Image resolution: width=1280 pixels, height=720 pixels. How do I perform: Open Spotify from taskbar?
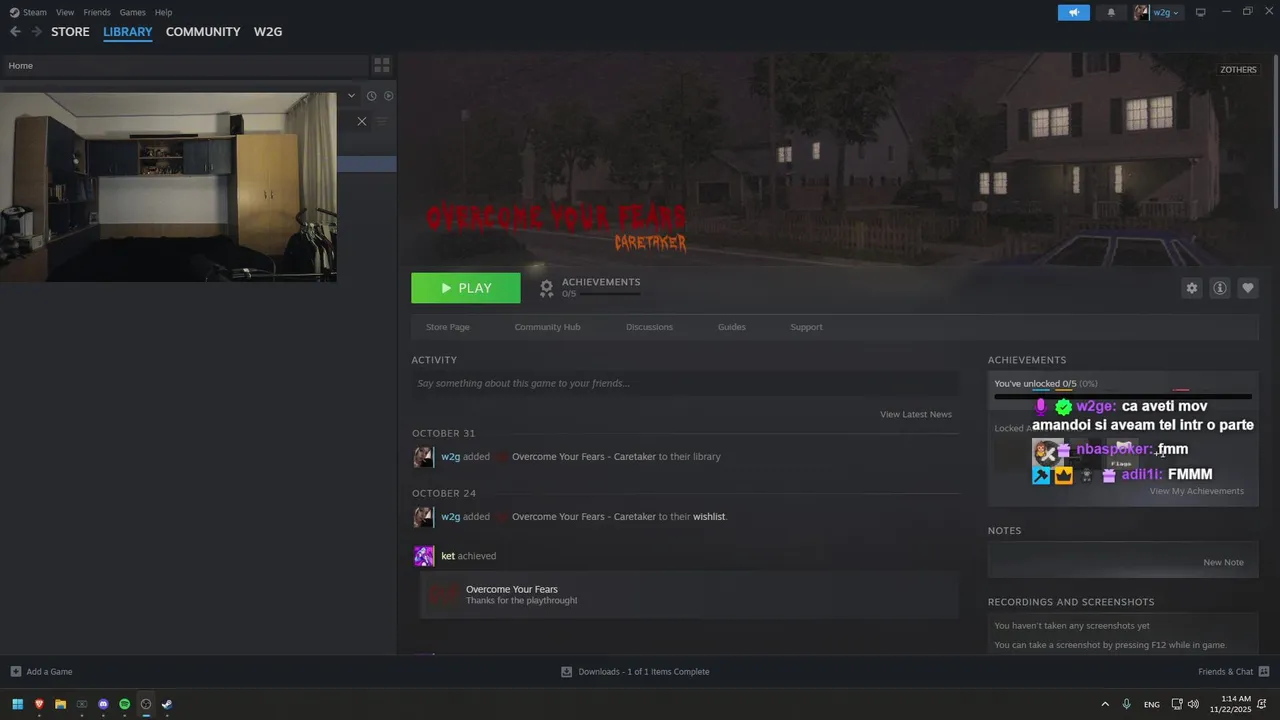(125, 704)
